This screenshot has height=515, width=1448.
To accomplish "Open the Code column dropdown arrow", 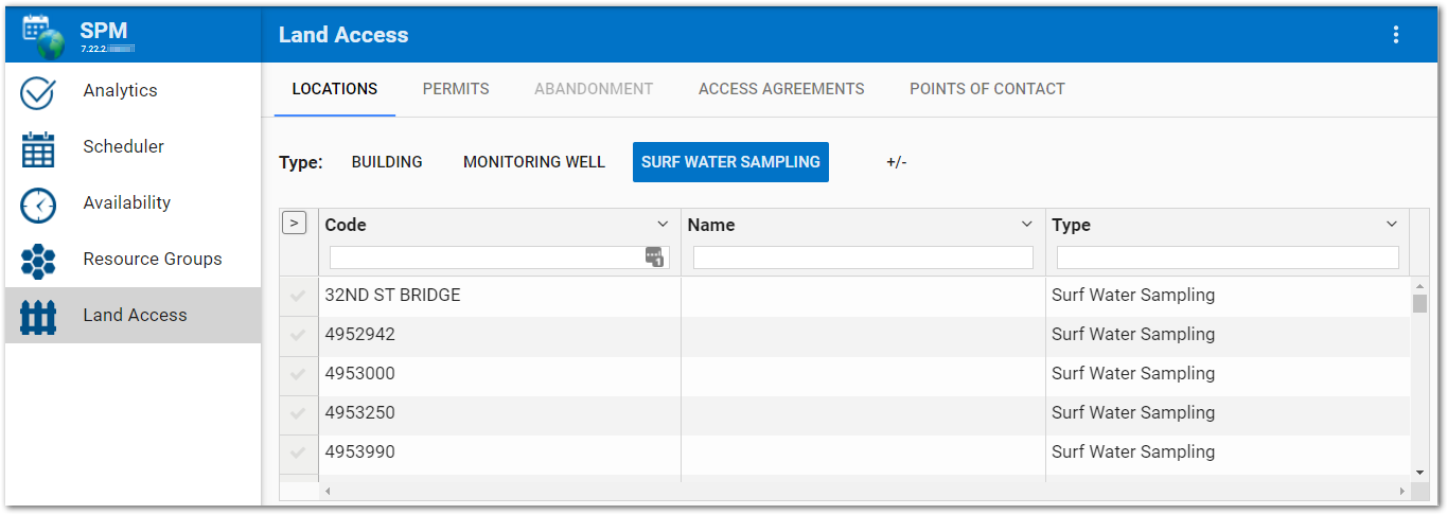I will [662, 225].
